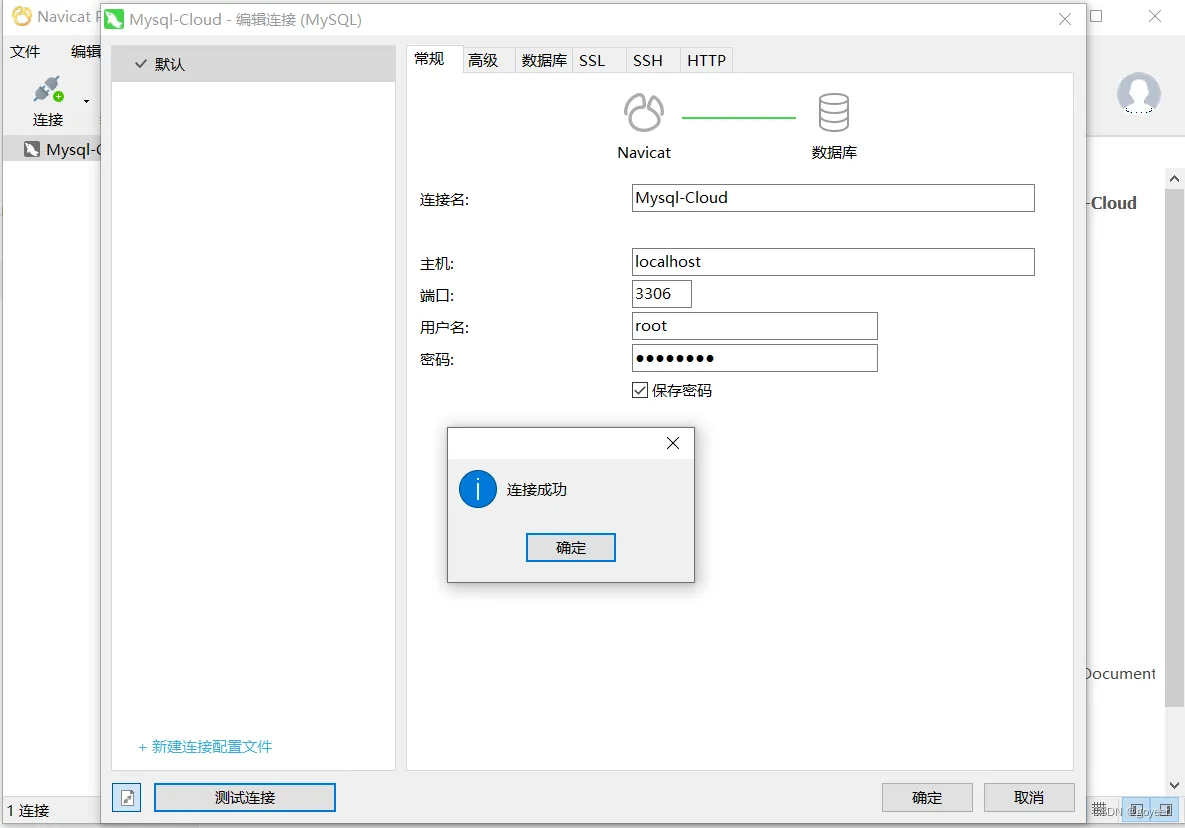Click the blue info icon in the 连接成功 dialog
Image resolution: width=1185 pixels, height=828 pixels.
(478, 489)
